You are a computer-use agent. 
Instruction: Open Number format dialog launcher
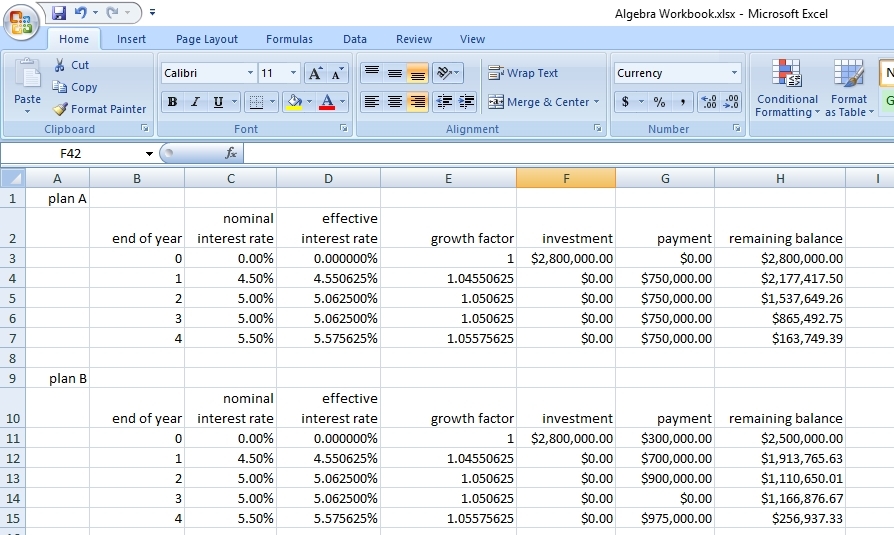pyautogui.click(x=737, y=129)
